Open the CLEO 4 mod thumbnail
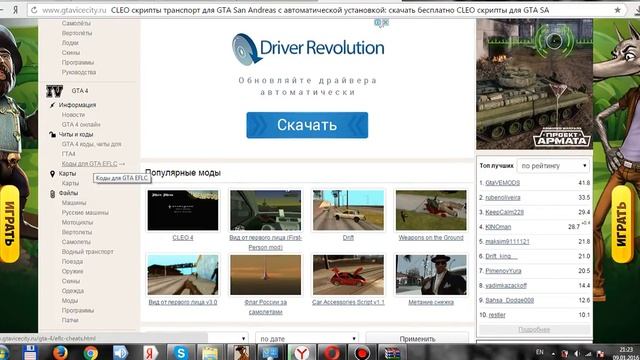 coord(183,210)
